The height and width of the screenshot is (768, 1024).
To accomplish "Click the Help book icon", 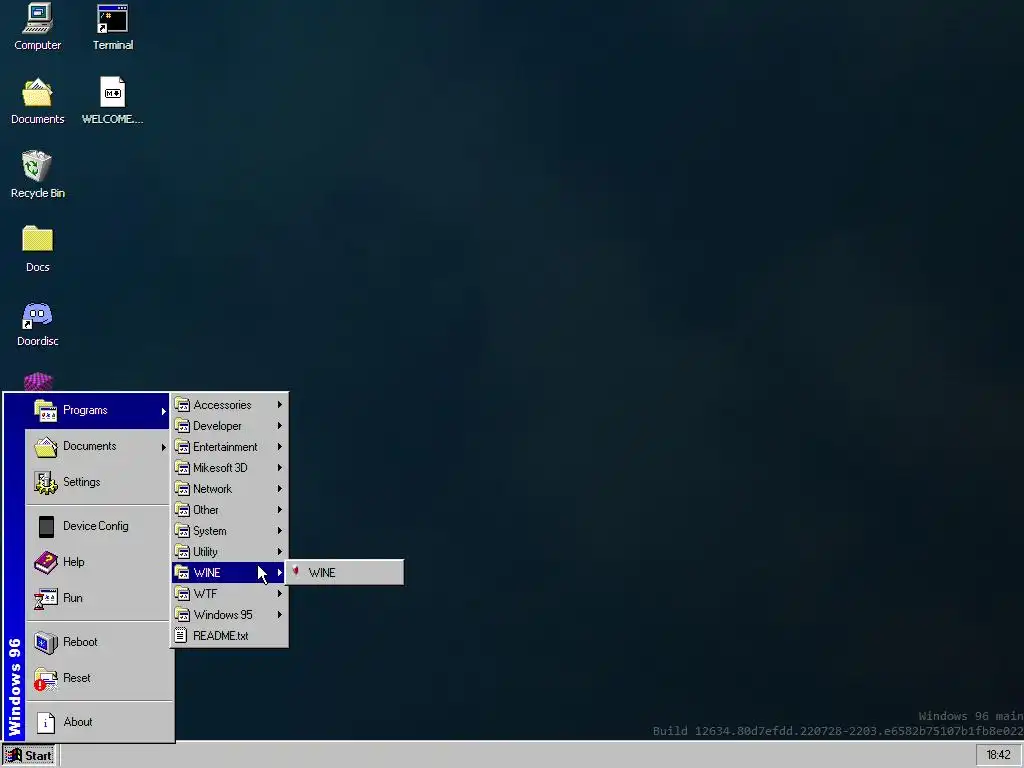I will [x=45, y=562].
